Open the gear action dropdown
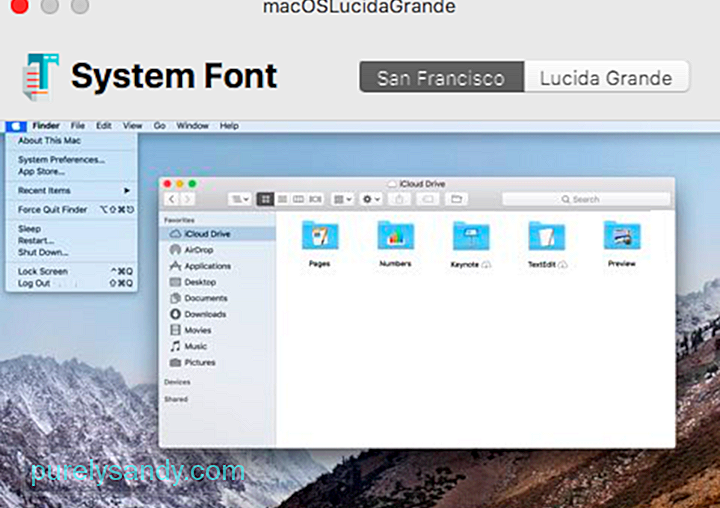 click(371, 199)
